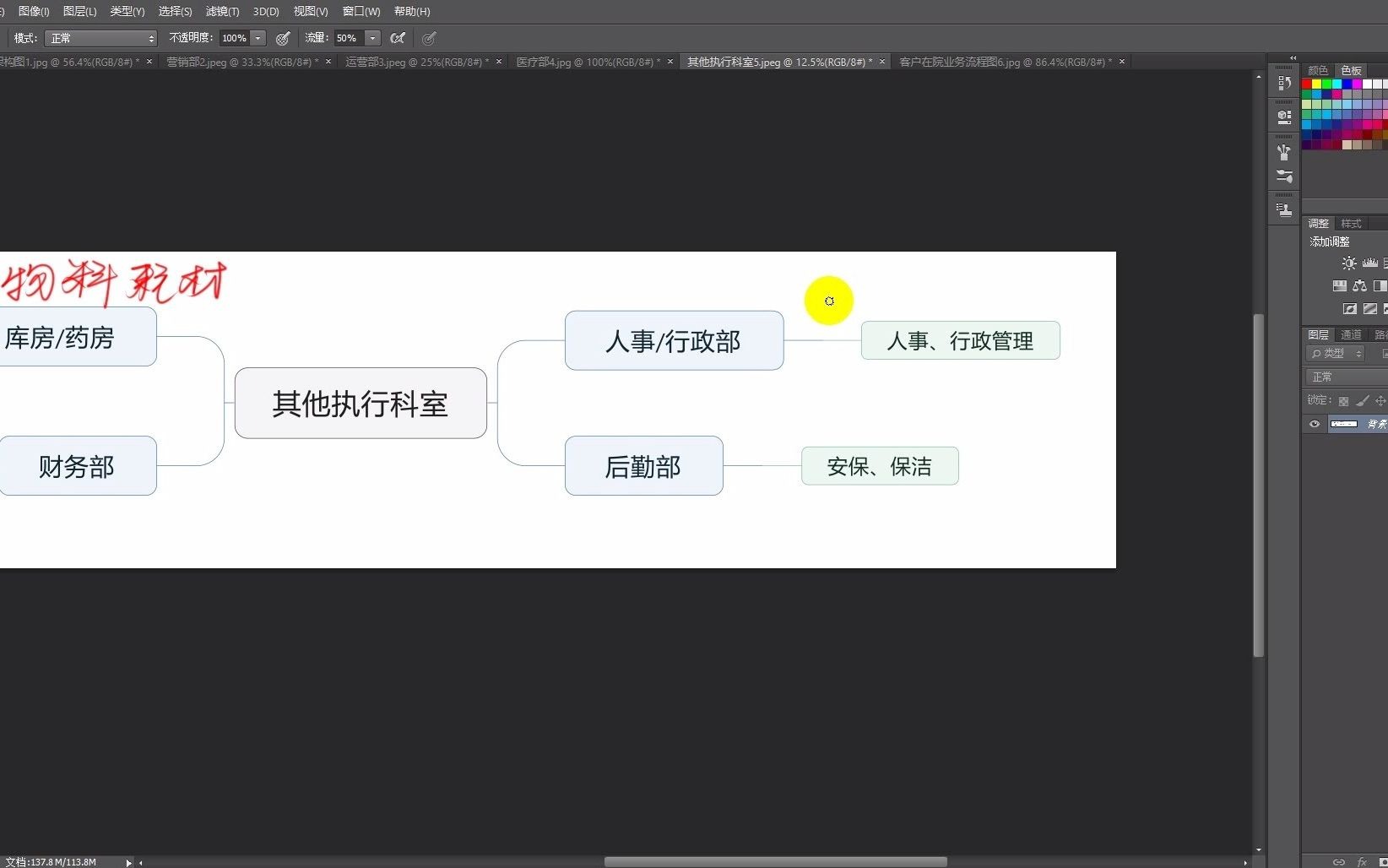The image size is (1388, 868).
Task: Open the brush Mode dropdown (正常)
Action: (x=100, y=38)
